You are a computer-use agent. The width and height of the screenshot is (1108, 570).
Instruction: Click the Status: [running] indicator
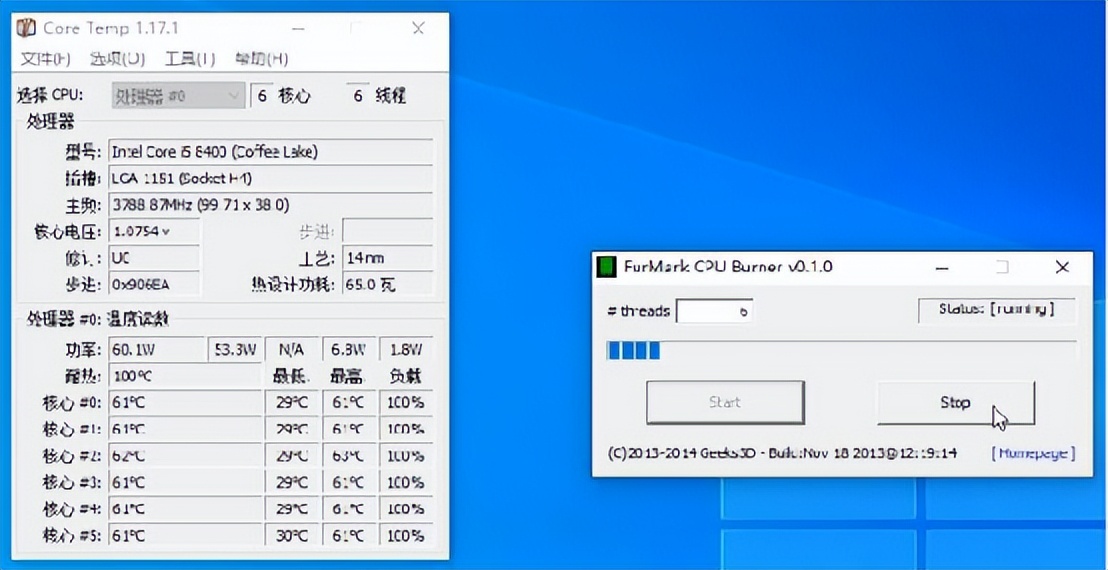pos(997,309)
